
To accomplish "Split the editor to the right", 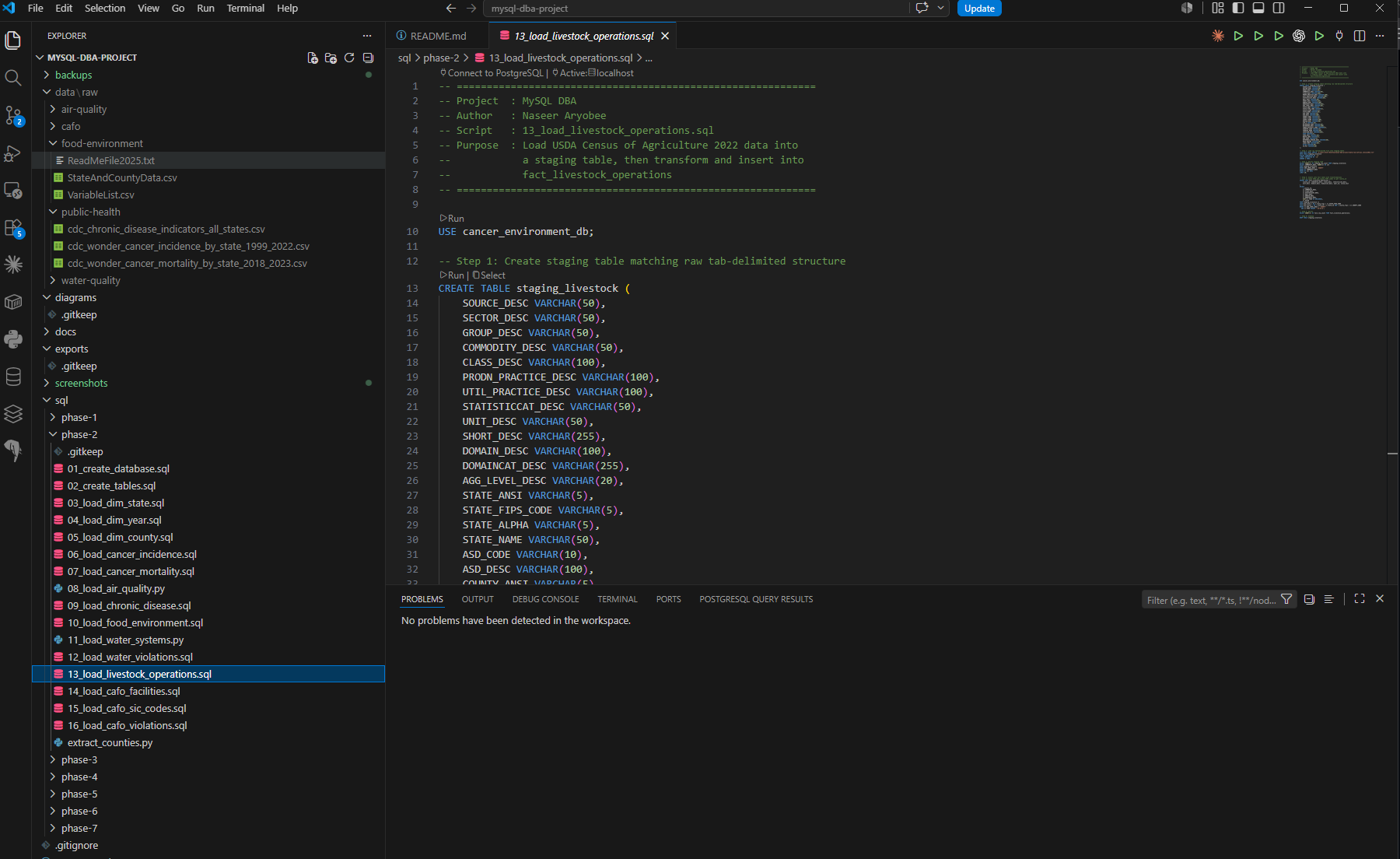I will pos(1360,36).
